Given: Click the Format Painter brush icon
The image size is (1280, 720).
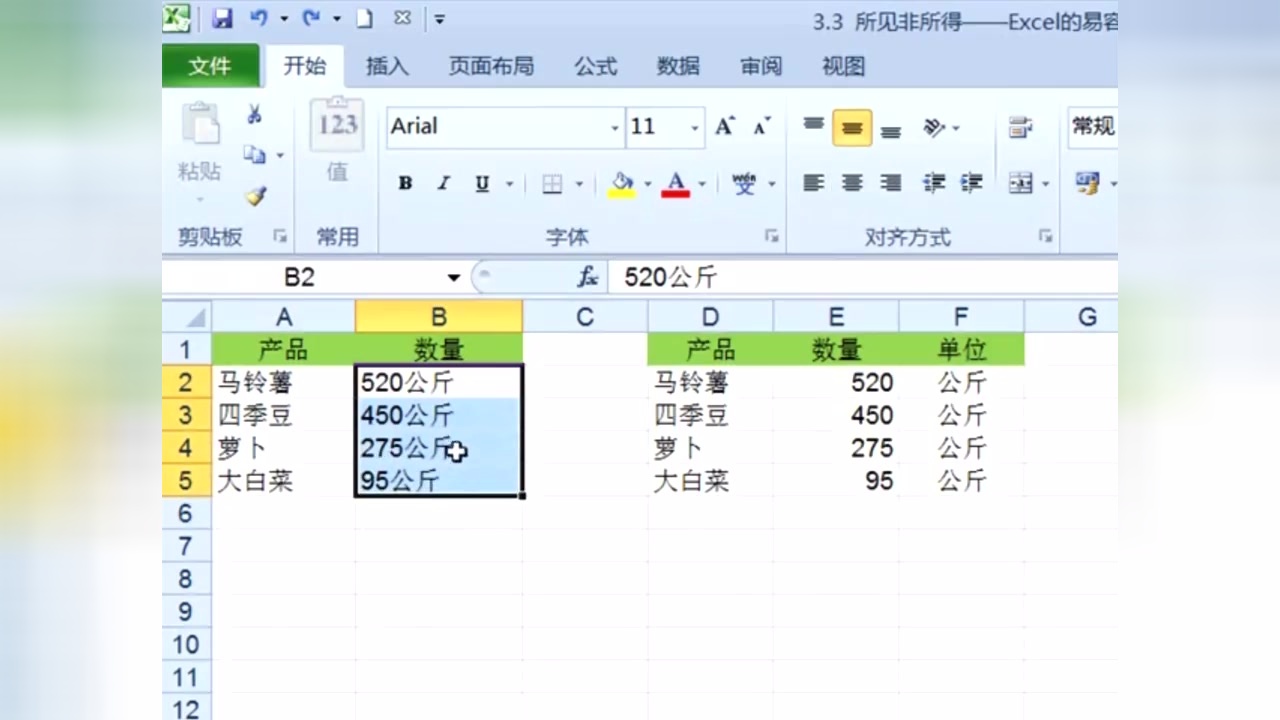Looking at the screenshot, I should pos(256,196).
